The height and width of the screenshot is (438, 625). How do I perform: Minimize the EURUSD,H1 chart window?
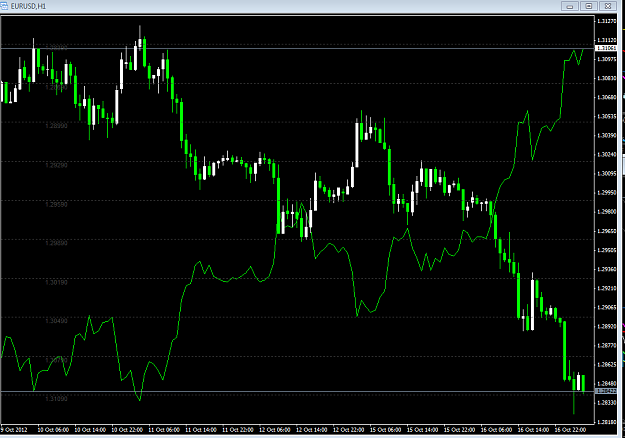point(570,6)
